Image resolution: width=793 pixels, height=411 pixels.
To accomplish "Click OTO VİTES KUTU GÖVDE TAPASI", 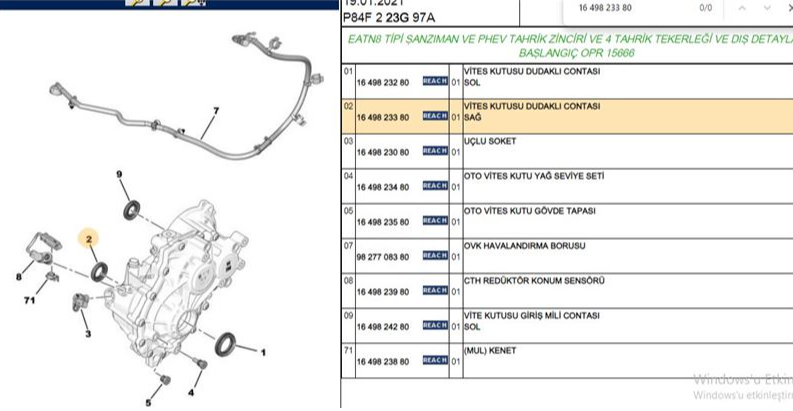I will point(530,211).
